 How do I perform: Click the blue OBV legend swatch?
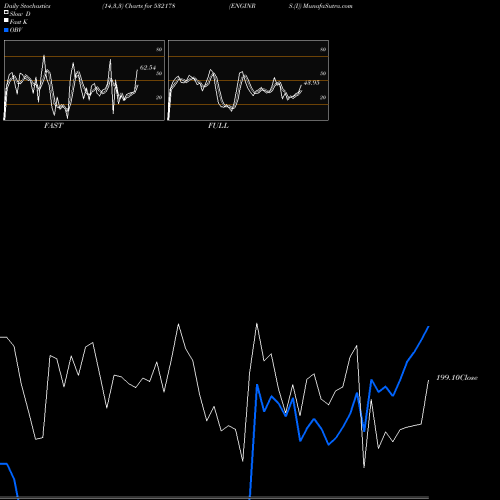[6, 30]
